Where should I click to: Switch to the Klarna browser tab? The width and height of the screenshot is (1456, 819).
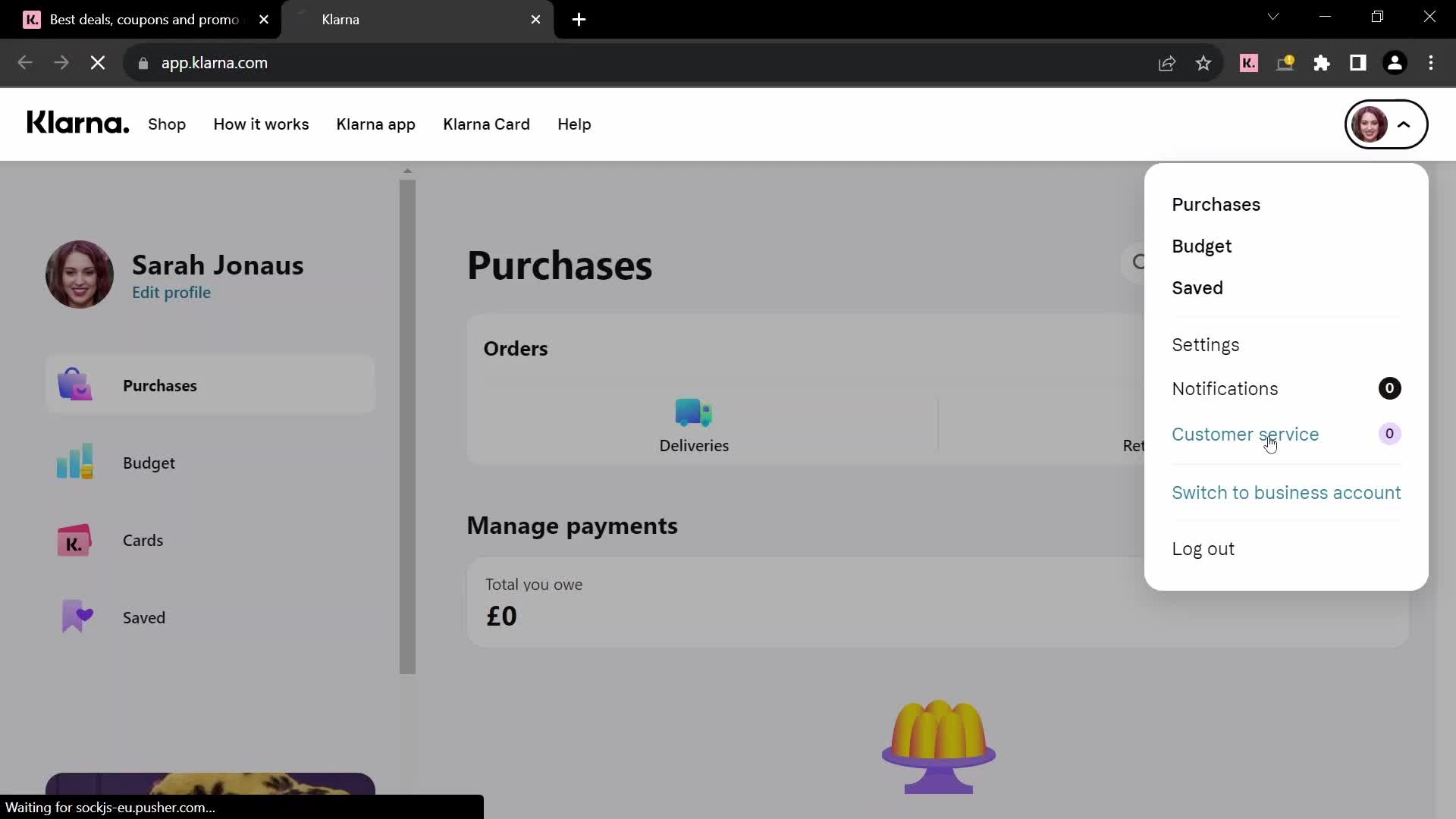417,20
